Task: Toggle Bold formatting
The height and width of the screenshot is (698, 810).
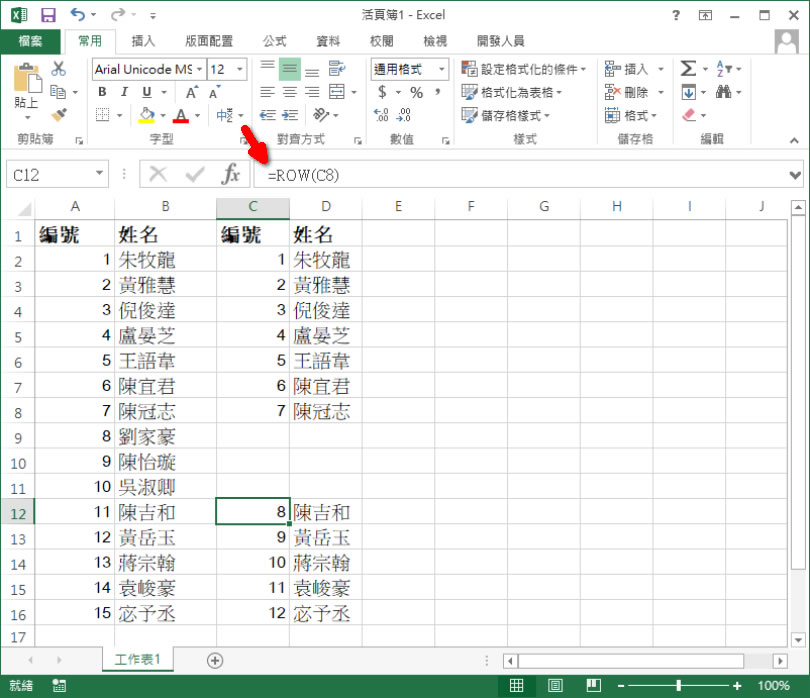Action: pyautogui.click(x=102, y=92)
